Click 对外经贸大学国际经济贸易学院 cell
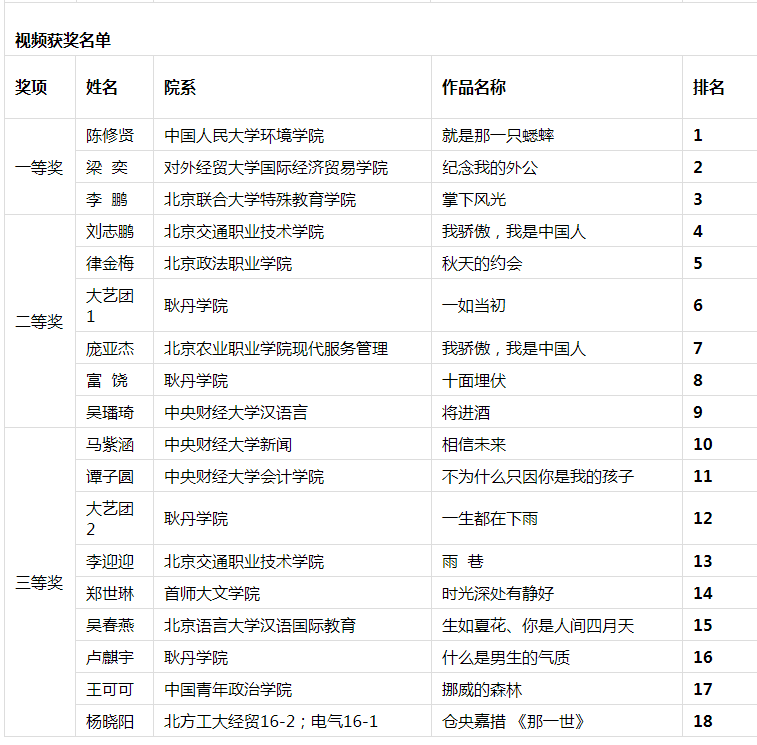757x745 pixels. pyautogui.click(x=276, y=167)
